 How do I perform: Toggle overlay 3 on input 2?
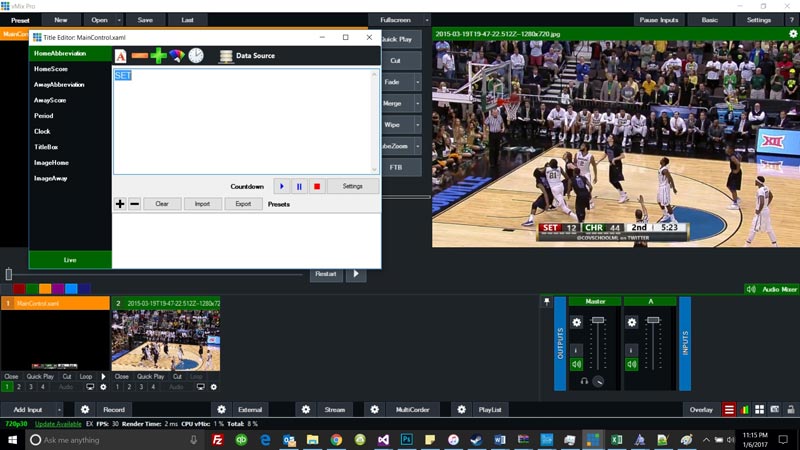141,387
